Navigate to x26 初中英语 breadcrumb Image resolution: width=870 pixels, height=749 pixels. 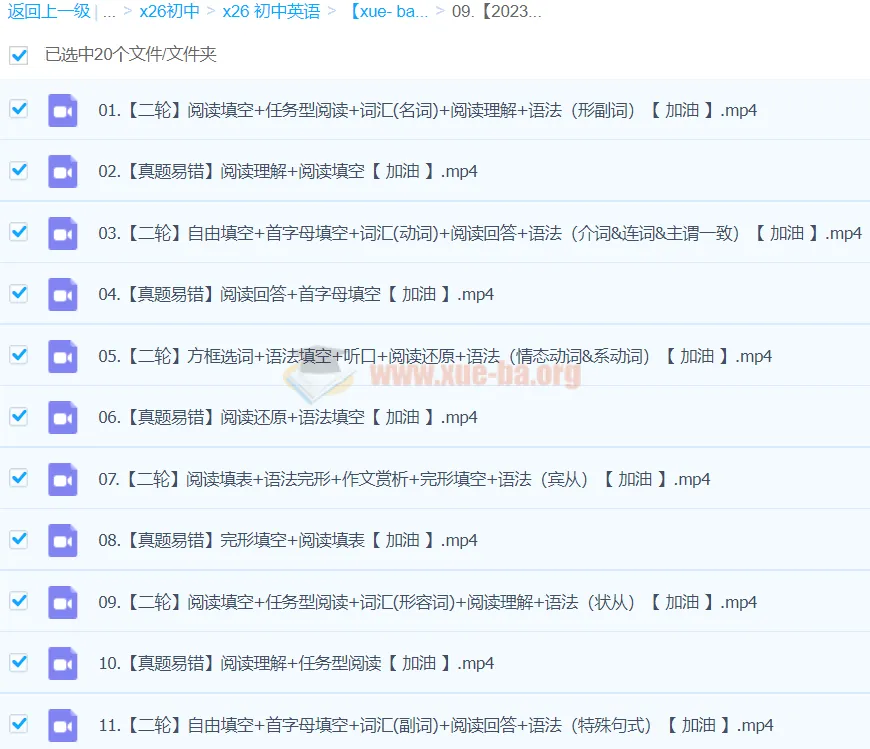tap(271, 11)
